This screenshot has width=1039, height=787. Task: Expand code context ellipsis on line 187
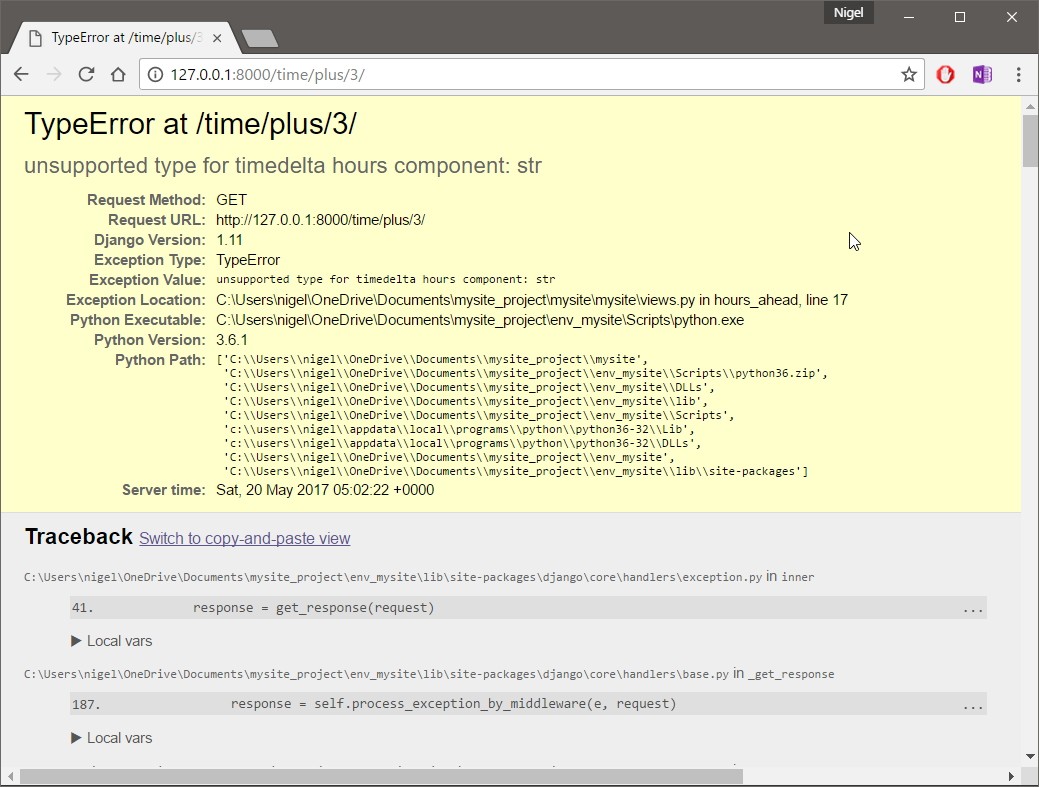coord(972,705)
